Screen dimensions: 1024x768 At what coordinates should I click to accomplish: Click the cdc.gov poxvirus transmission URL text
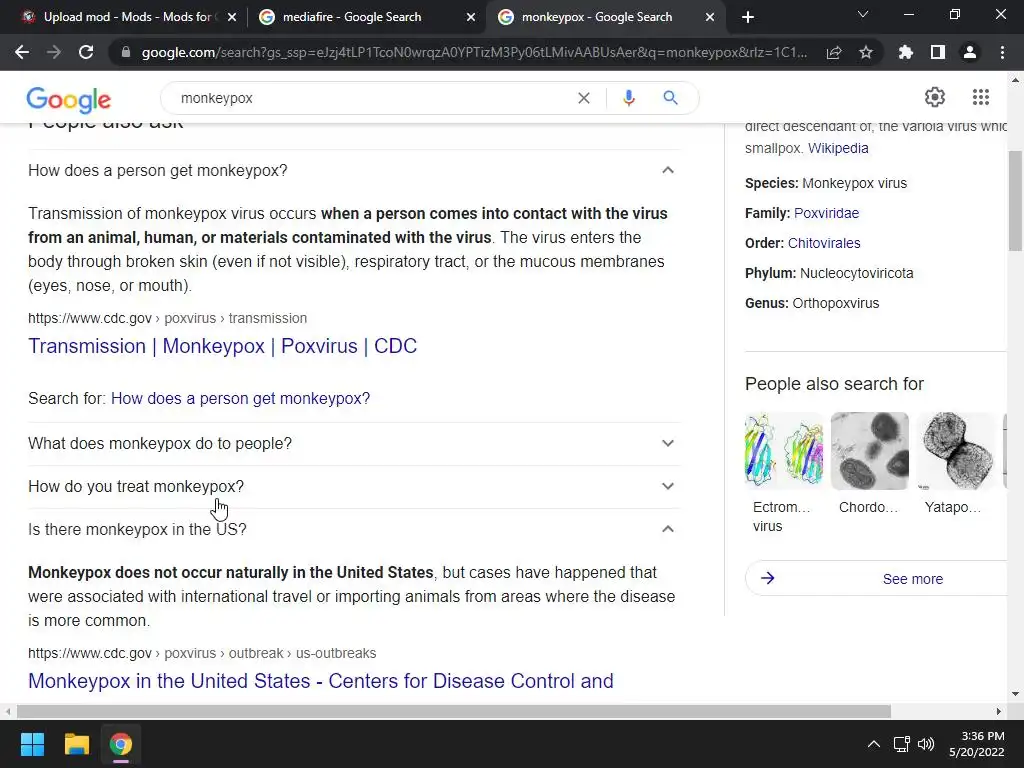(x=167, y=318)
